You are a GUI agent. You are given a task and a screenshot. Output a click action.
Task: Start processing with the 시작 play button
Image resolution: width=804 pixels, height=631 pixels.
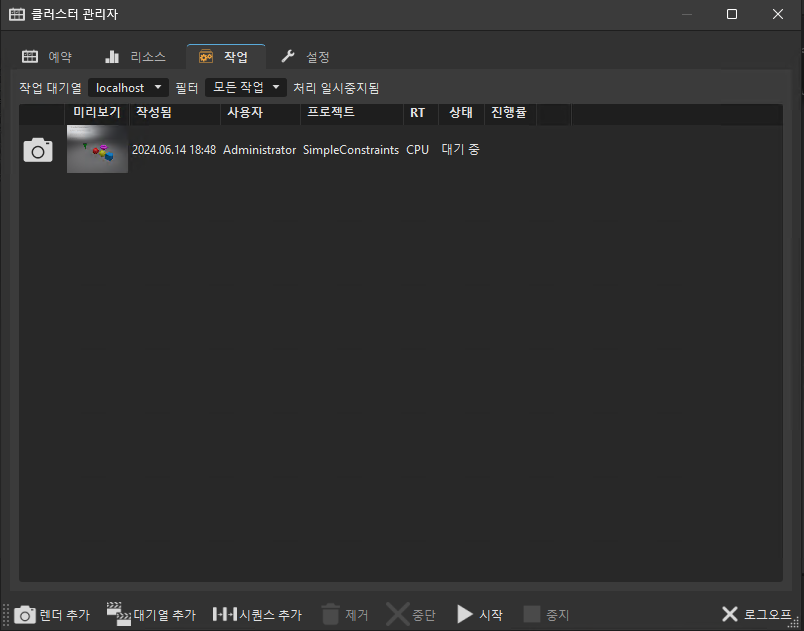tap(479, 614)
